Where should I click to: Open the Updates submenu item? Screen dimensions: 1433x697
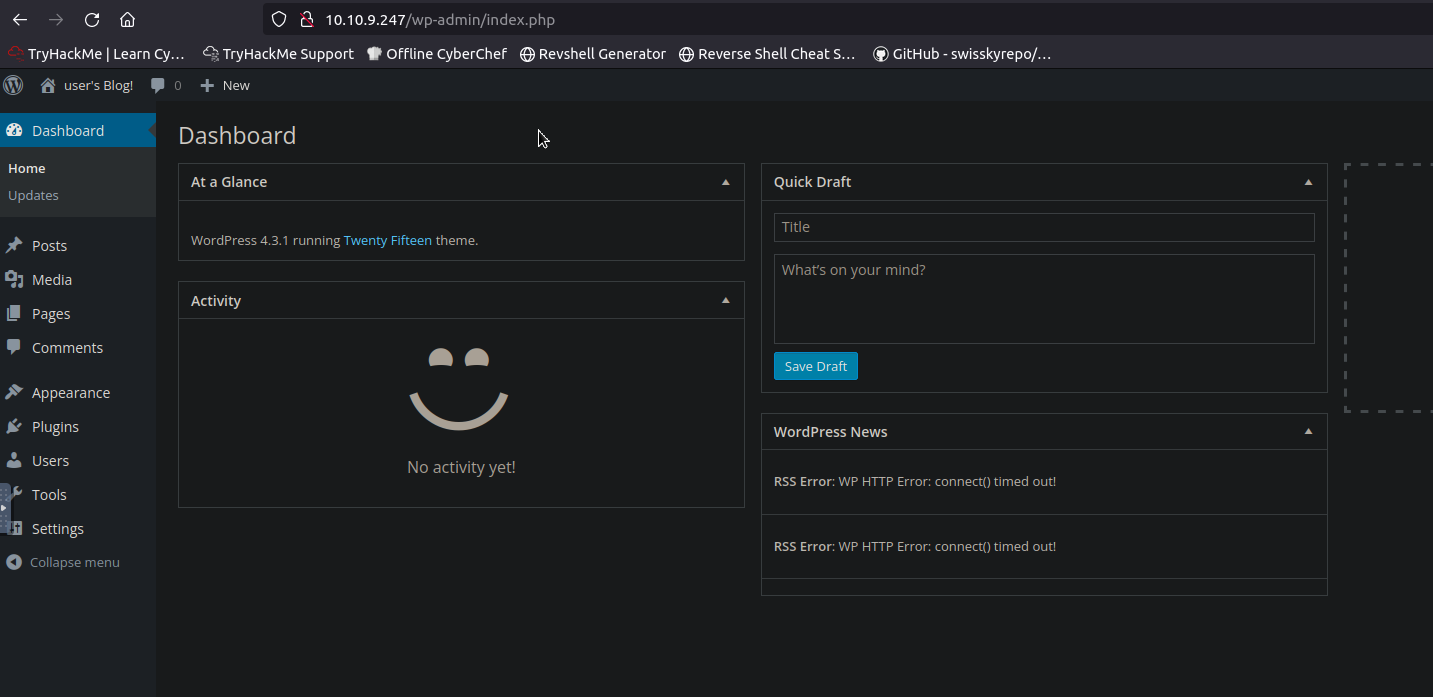coord(33,195)
